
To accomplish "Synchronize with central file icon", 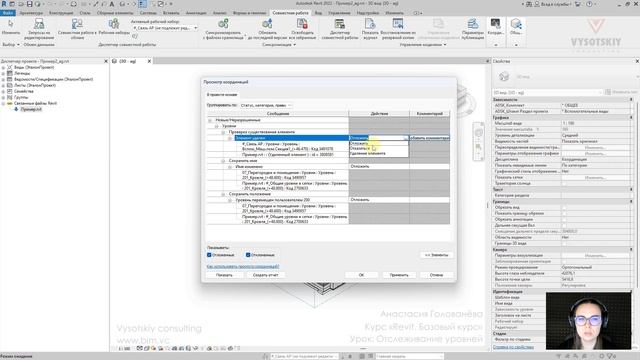I will click(x=223, y=24).
